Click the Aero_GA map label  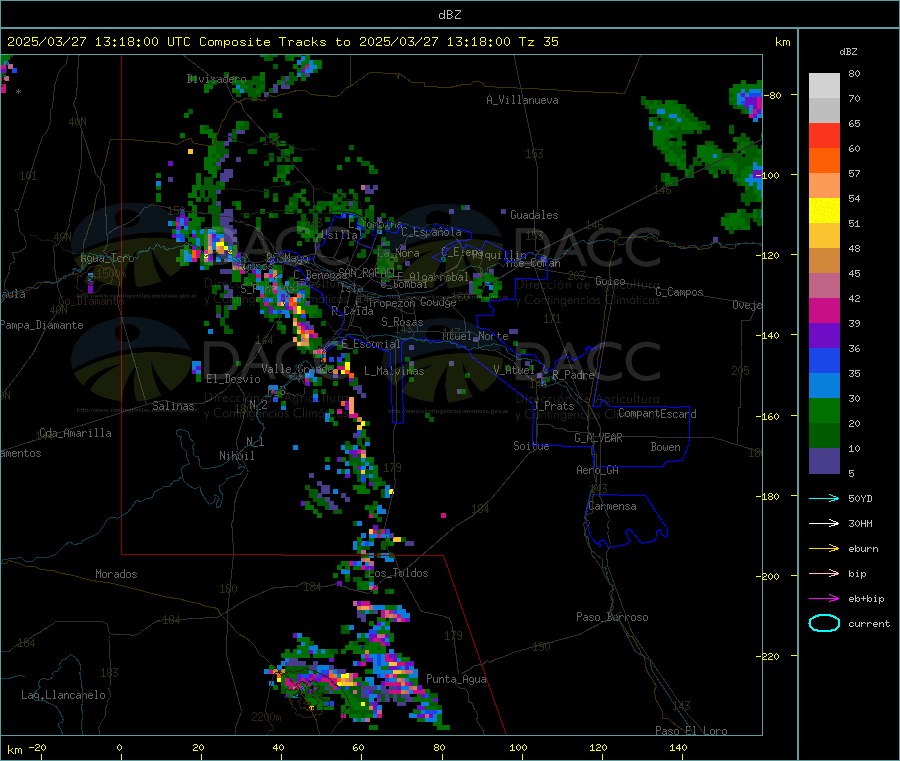click(598, 470)
